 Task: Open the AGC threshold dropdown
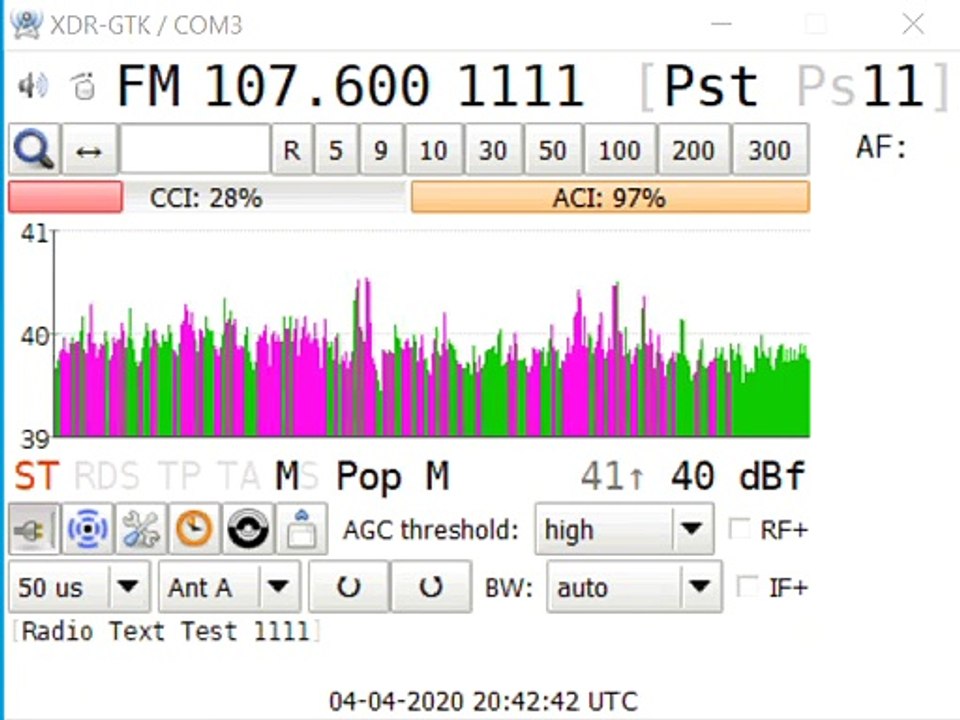point(624,529)
